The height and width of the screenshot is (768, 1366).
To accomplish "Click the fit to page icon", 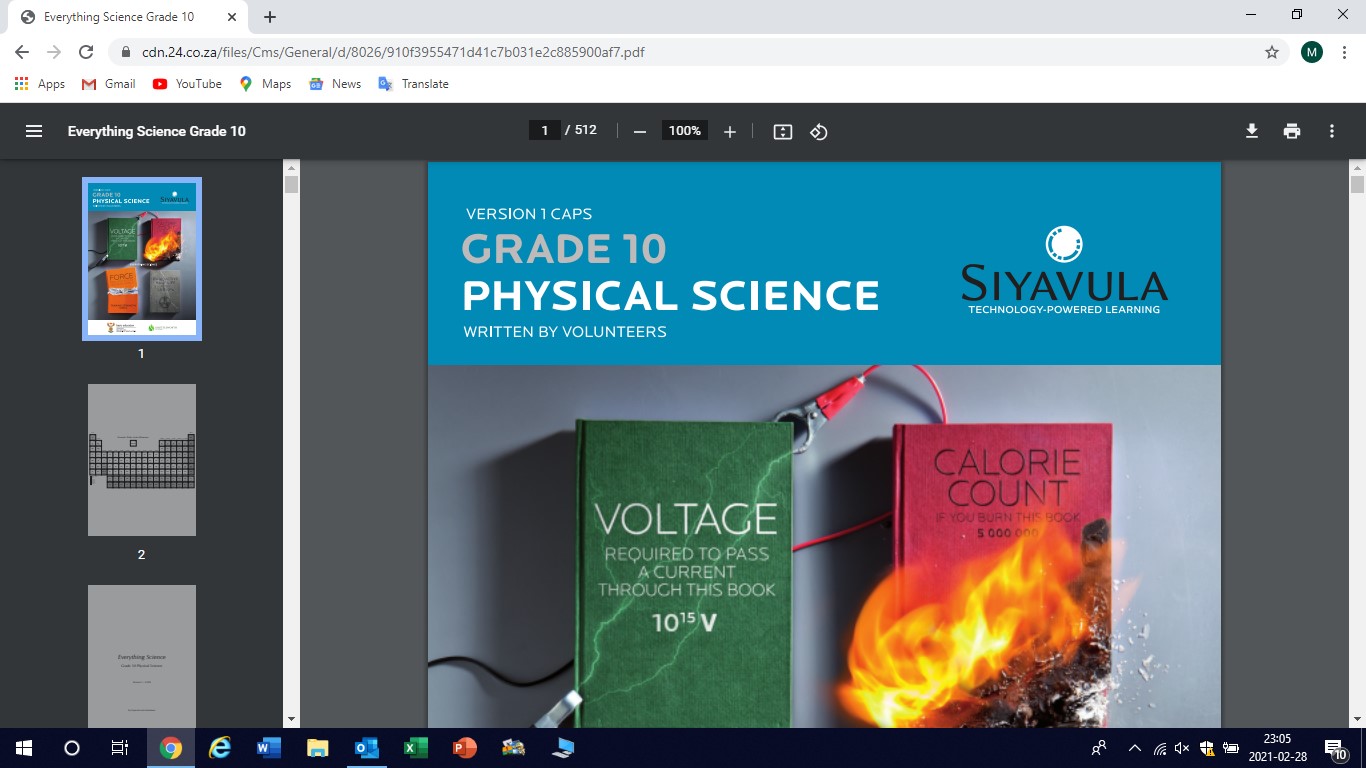I will click(783, 132).
